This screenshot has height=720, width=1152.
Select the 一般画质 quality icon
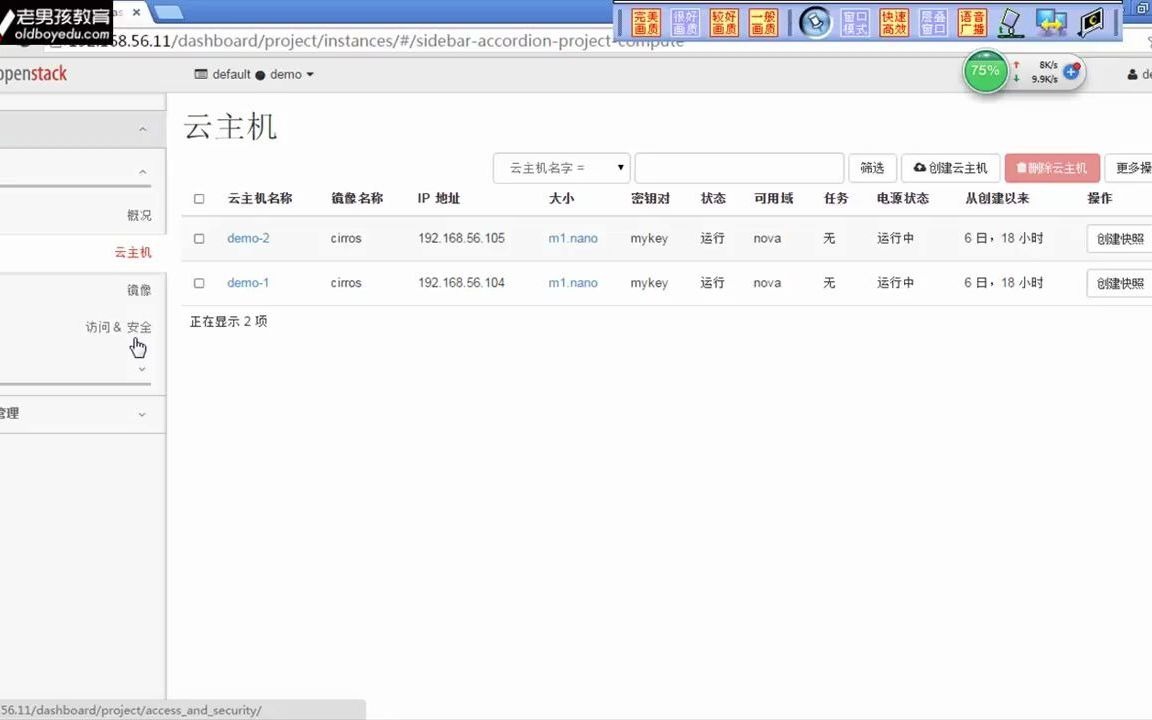click(762, 19)
